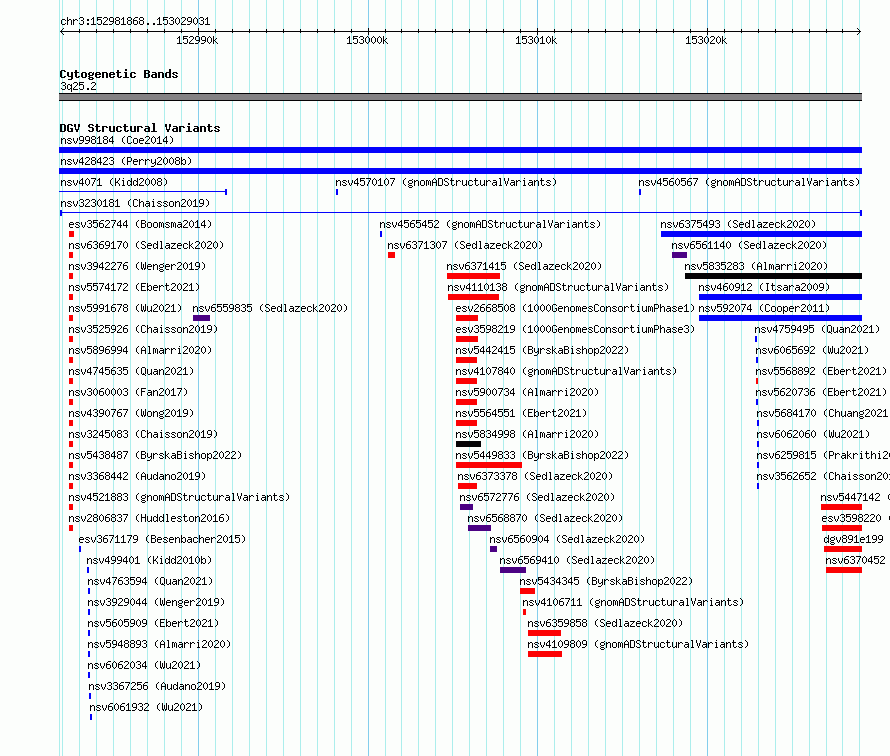Click nsv4107840 gnomAD variant label

[x=566, y=371]
